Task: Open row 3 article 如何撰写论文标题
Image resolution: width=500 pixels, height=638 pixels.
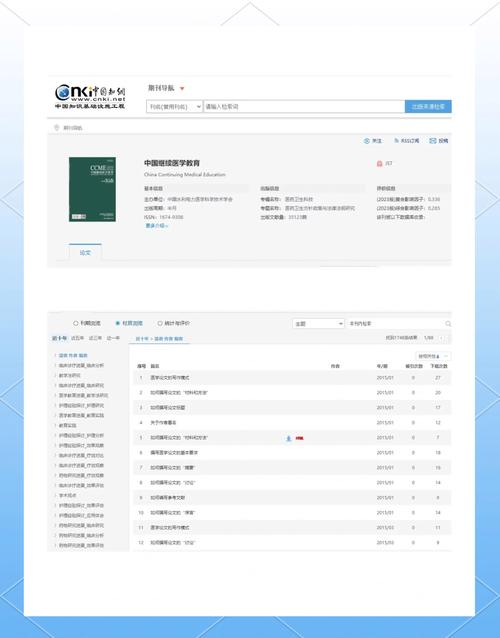Action: (168, 408)
